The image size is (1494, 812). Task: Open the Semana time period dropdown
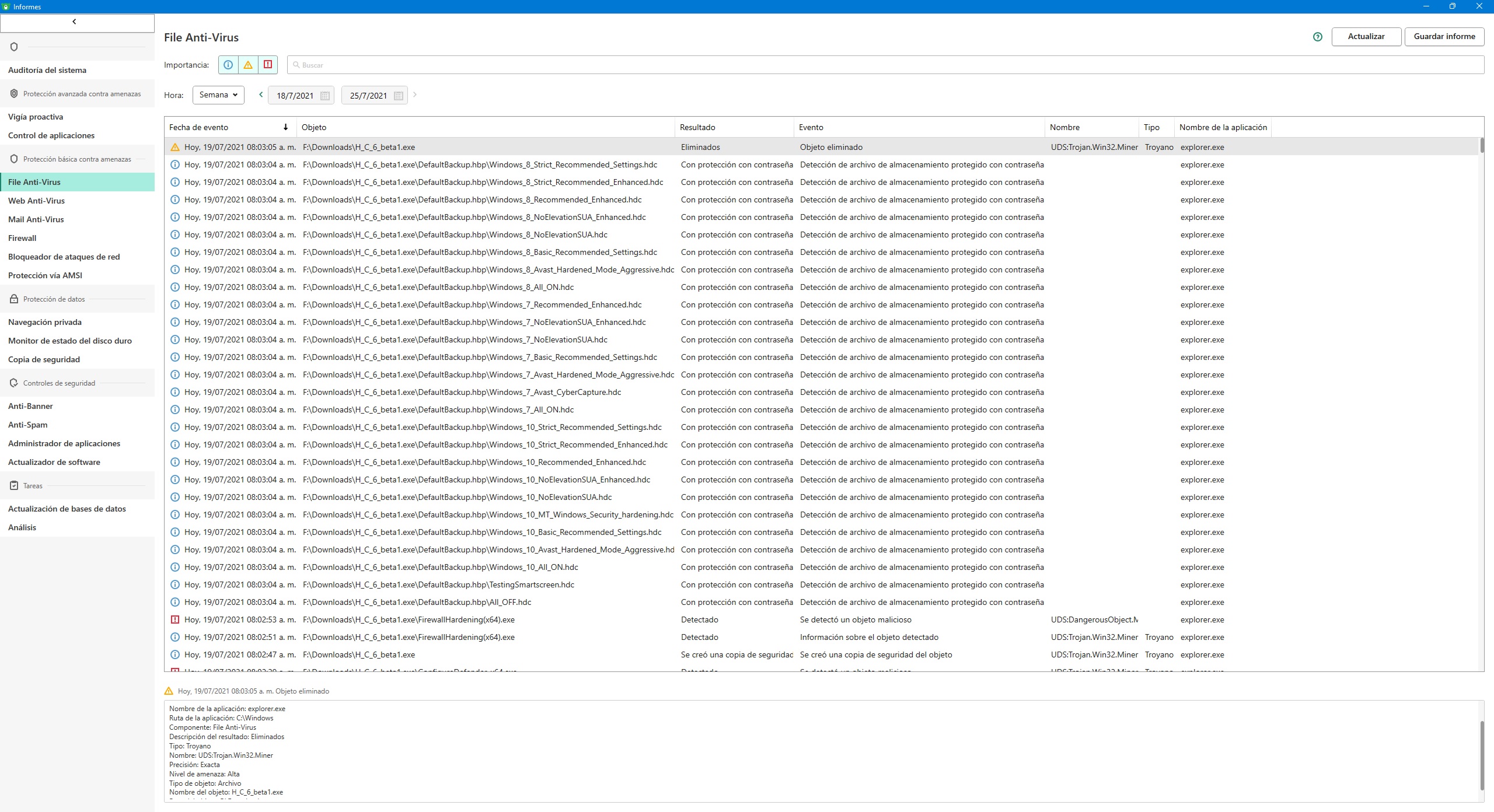point(218,94)
